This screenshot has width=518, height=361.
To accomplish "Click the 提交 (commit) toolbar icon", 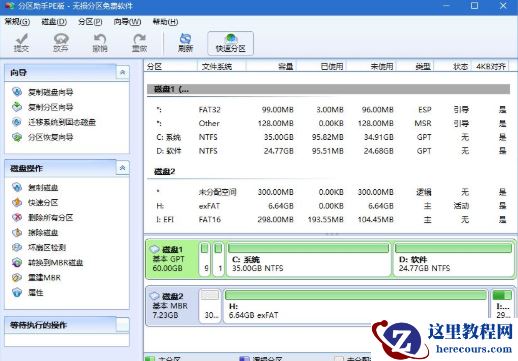I will point(21,43).
